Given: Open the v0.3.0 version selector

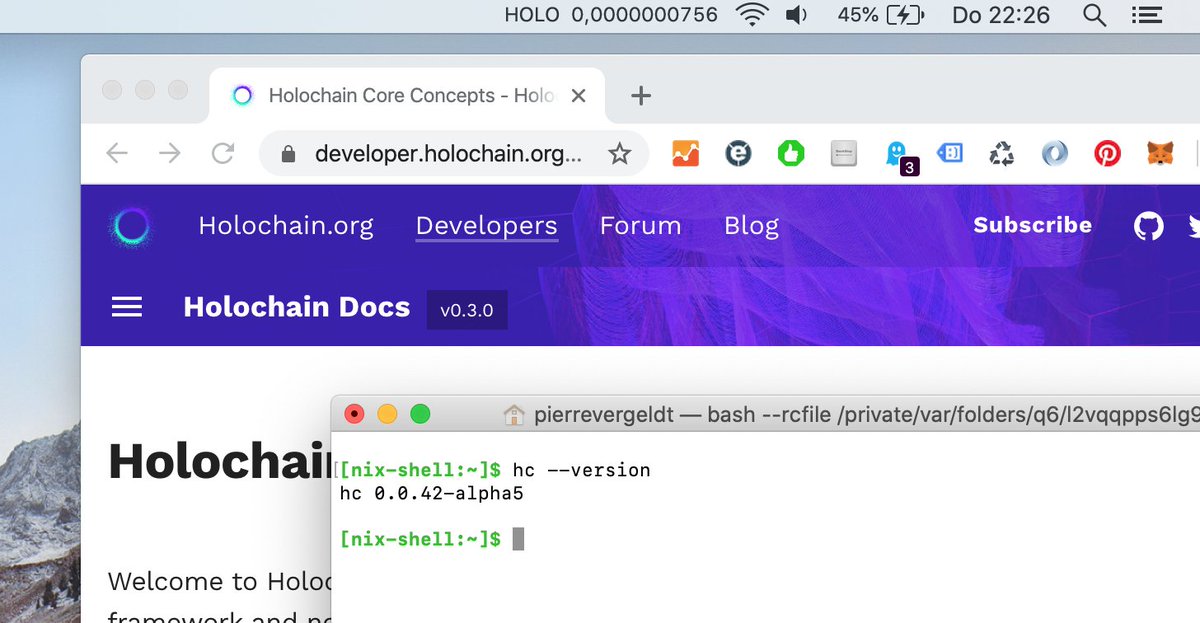Looking at the screenshot, I should [x=467, y=310].
